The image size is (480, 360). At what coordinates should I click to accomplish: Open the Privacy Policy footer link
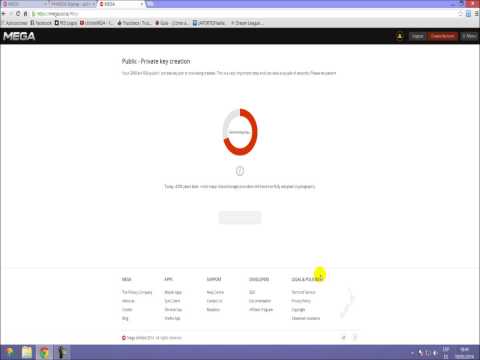301,301
